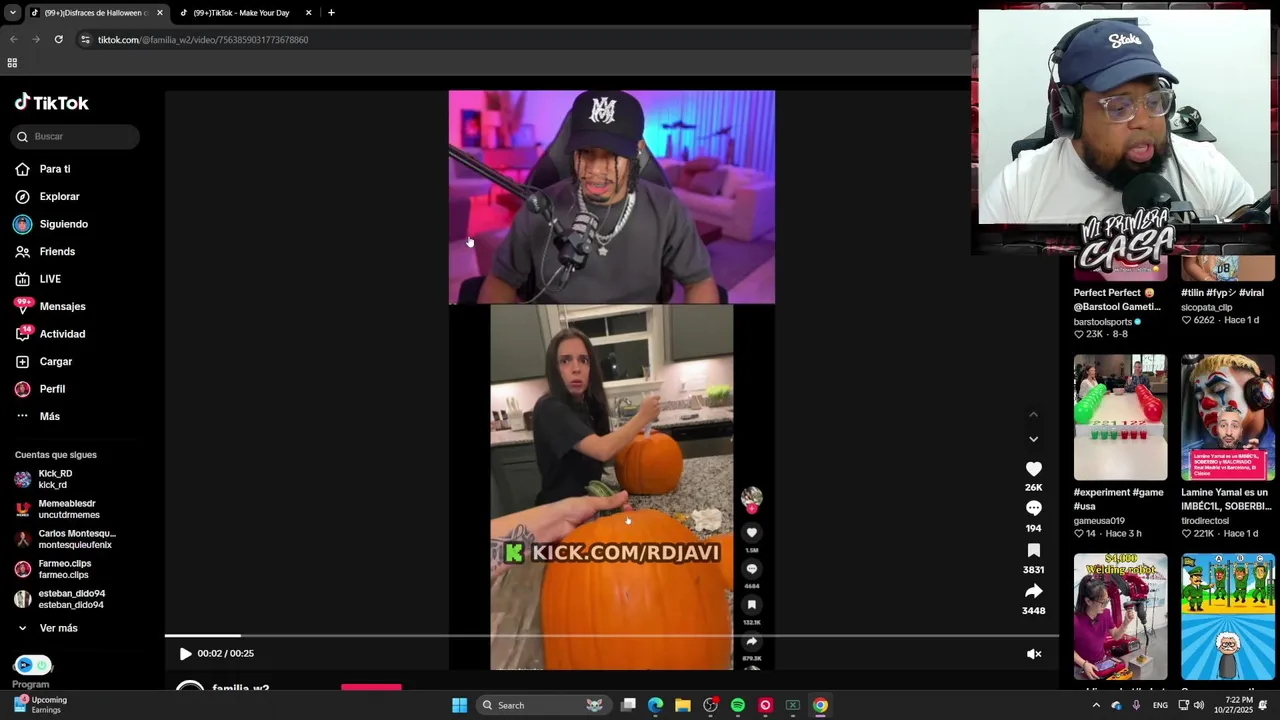
Task: Open the Welding robot video thumbnail
Action: (1120, 616)
